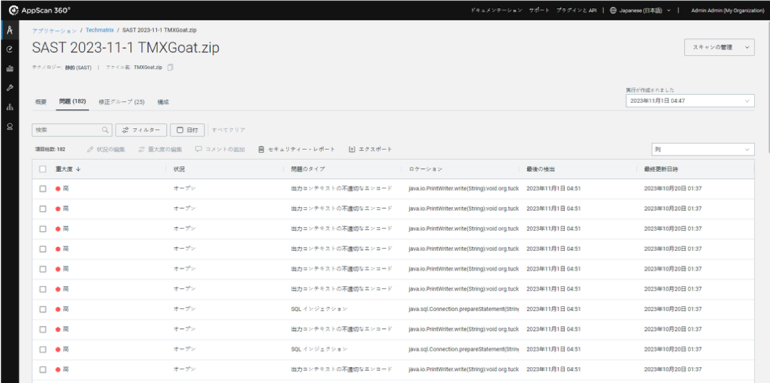Switch to the 修正グループ (25) tab

tap(121, 102)
